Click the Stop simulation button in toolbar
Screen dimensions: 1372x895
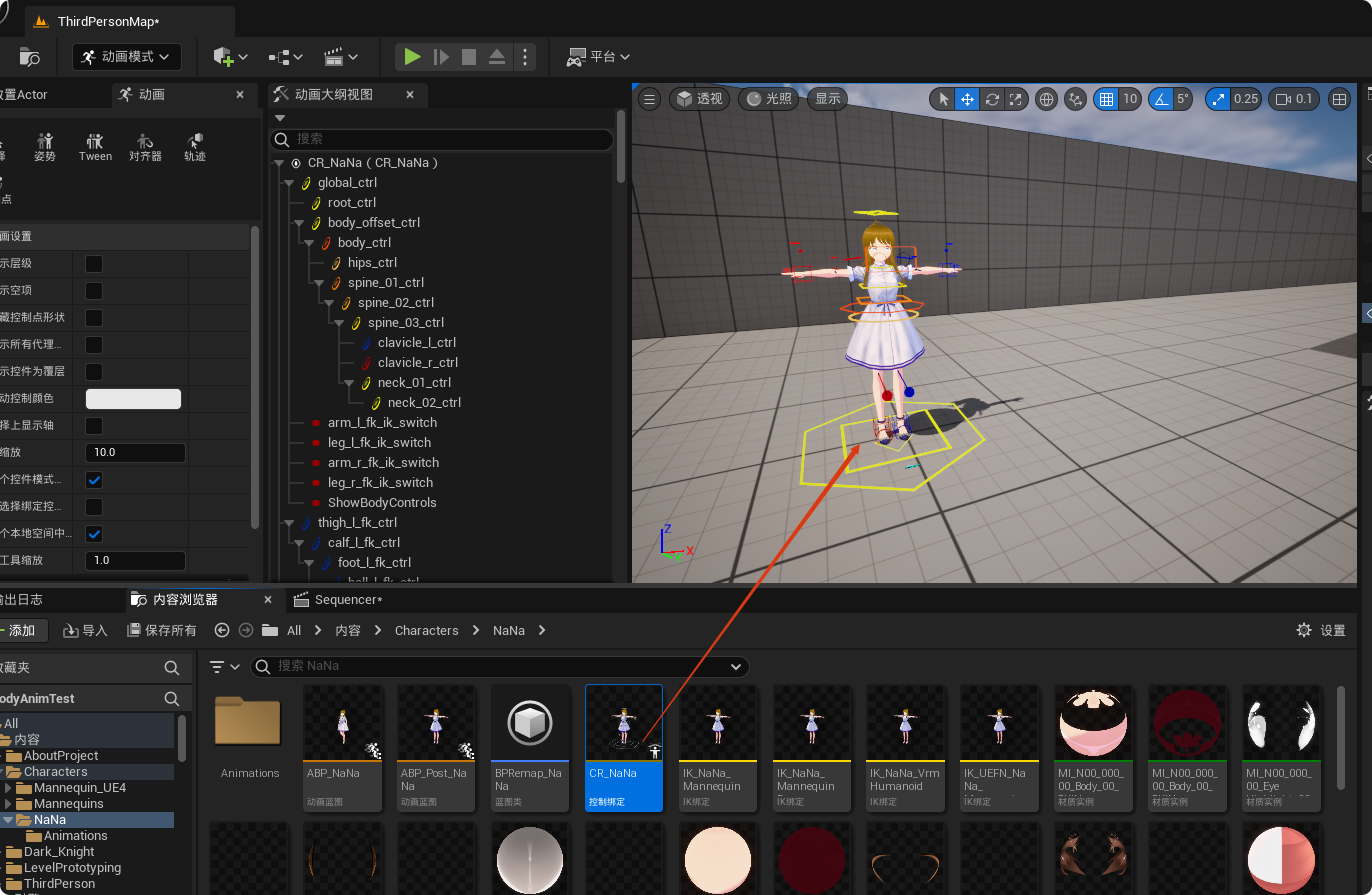coord(469,57)
